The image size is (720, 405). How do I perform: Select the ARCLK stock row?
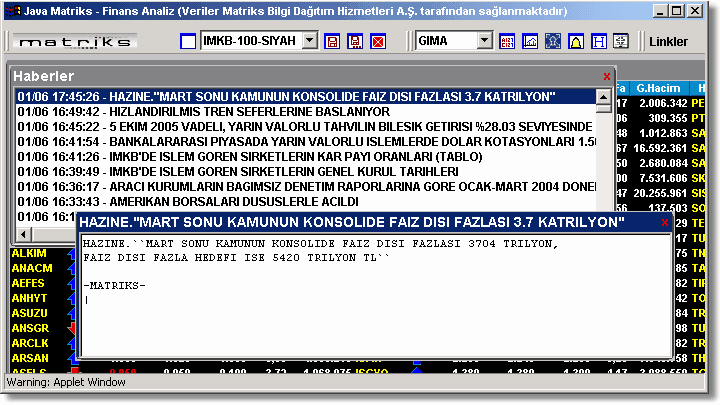click(30, 343)
